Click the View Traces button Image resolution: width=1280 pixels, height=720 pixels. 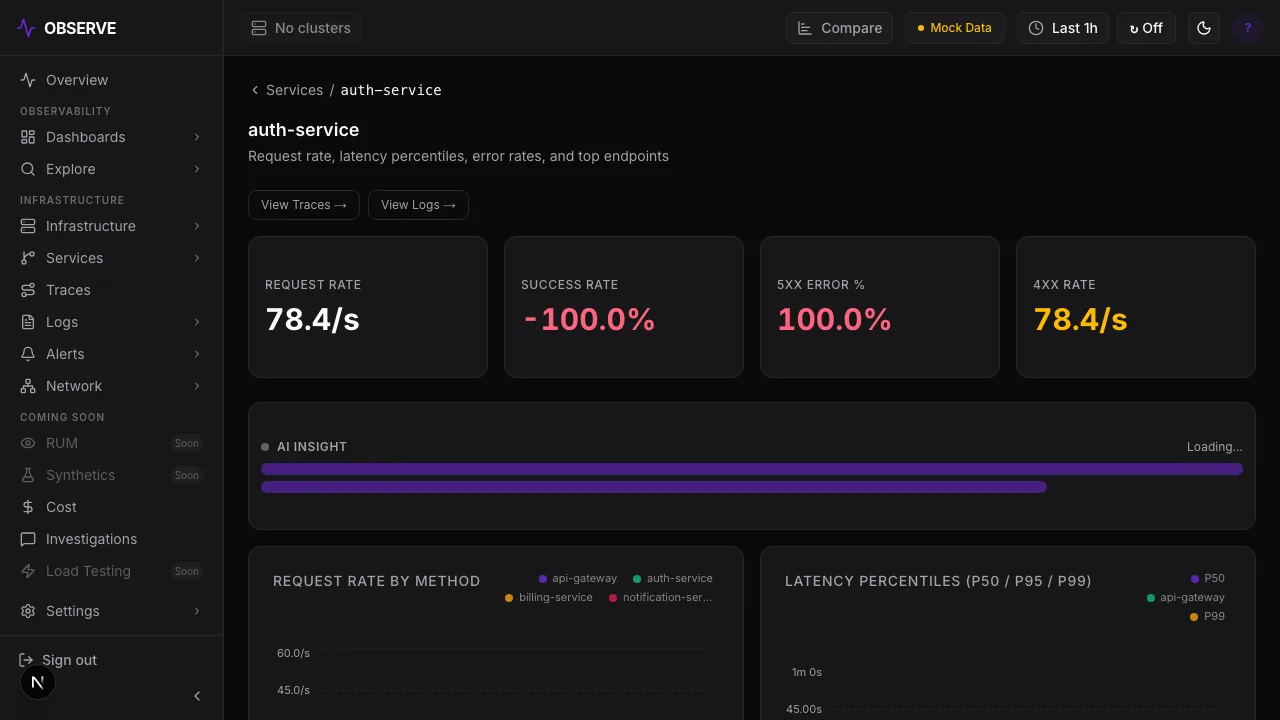point(304,205)
